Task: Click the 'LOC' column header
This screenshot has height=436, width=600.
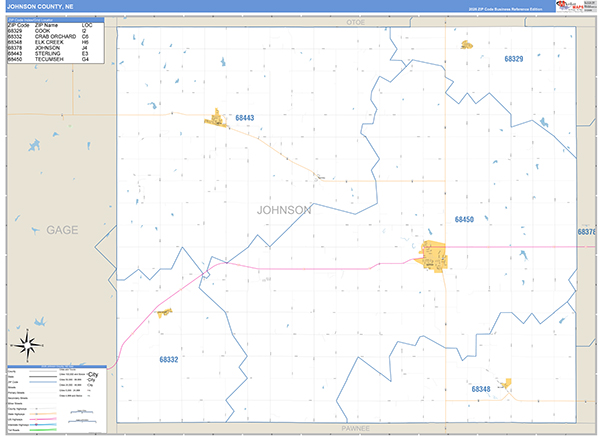Action: pyautogui.click(x=87, y=25)
